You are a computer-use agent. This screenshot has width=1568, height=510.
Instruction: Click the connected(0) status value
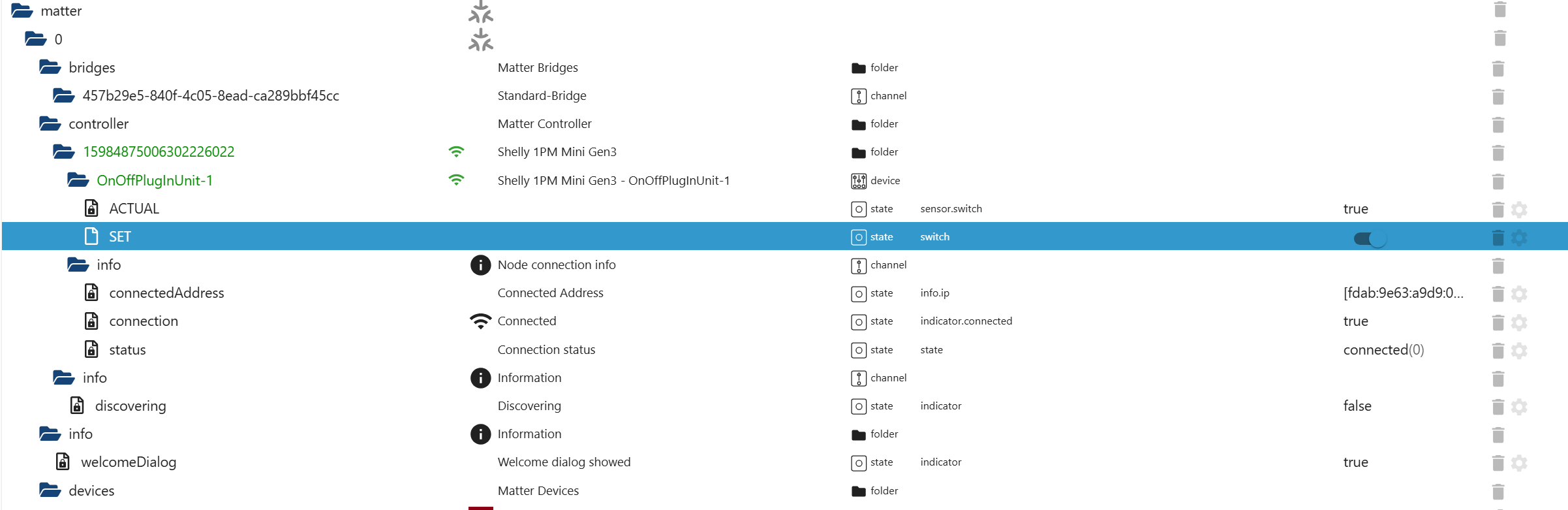tap(1383, 350)
